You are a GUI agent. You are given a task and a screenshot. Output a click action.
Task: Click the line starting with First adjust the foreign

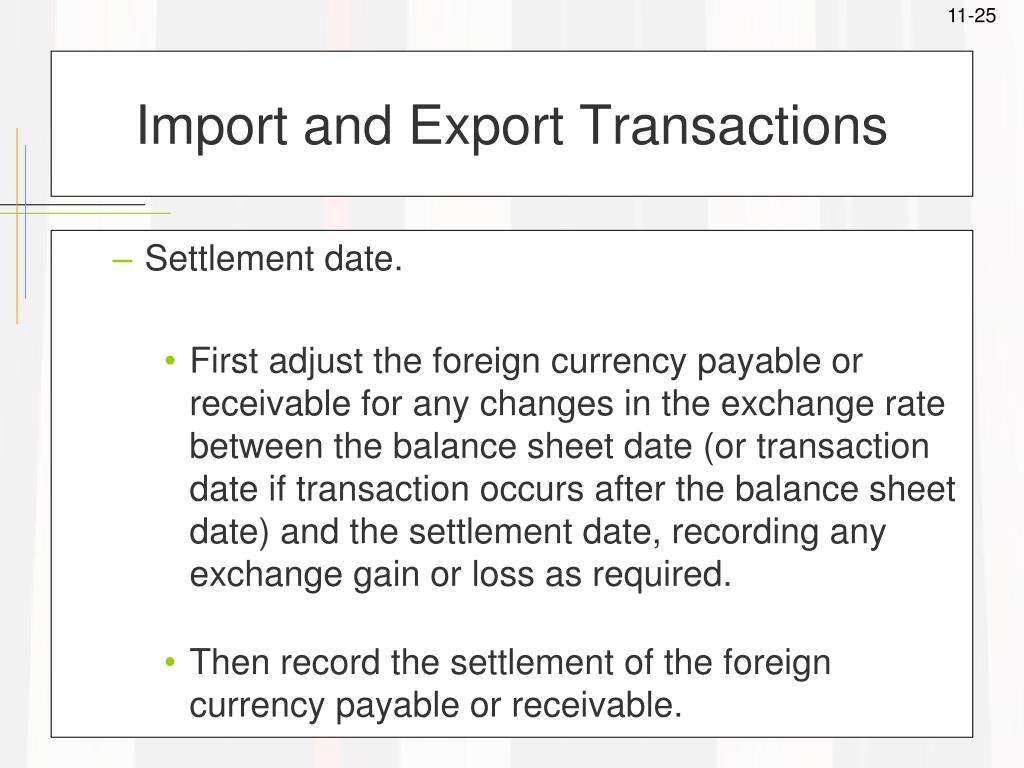click(x=526, y=362)
